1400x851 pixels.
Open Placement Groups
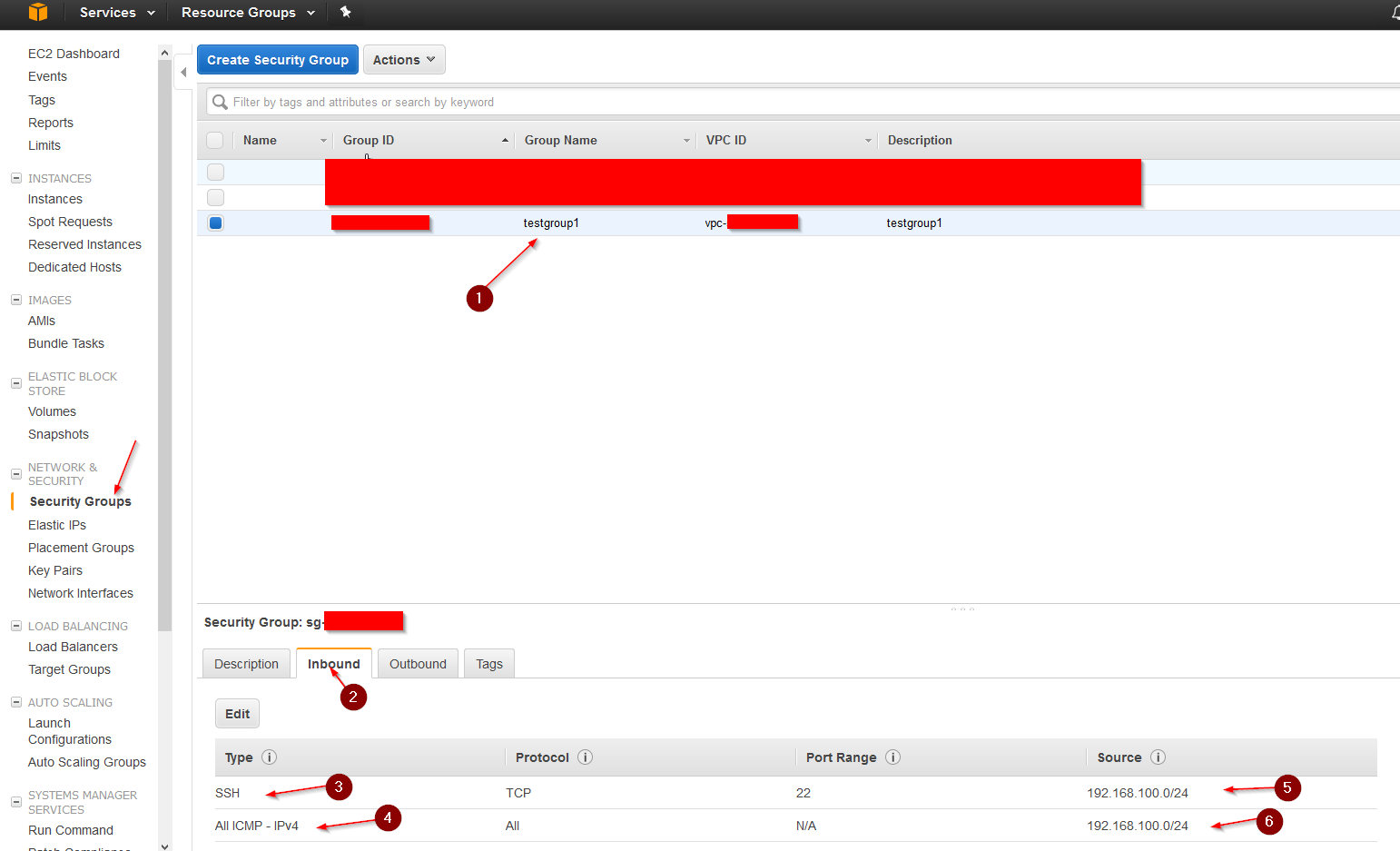pyautogui.click(x=81, y=548)
